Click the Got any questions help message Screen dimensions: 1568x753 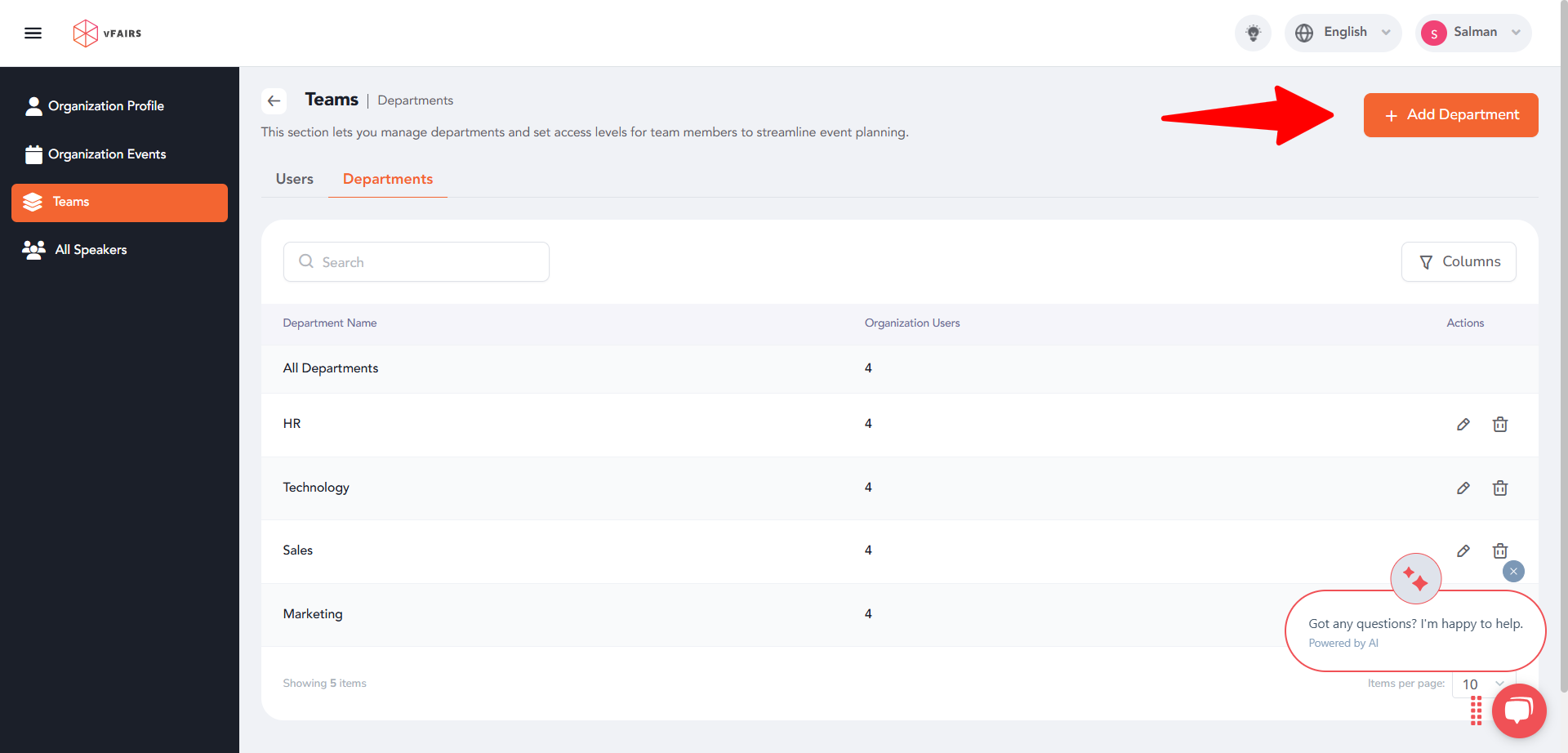(x=1415, y=624)
